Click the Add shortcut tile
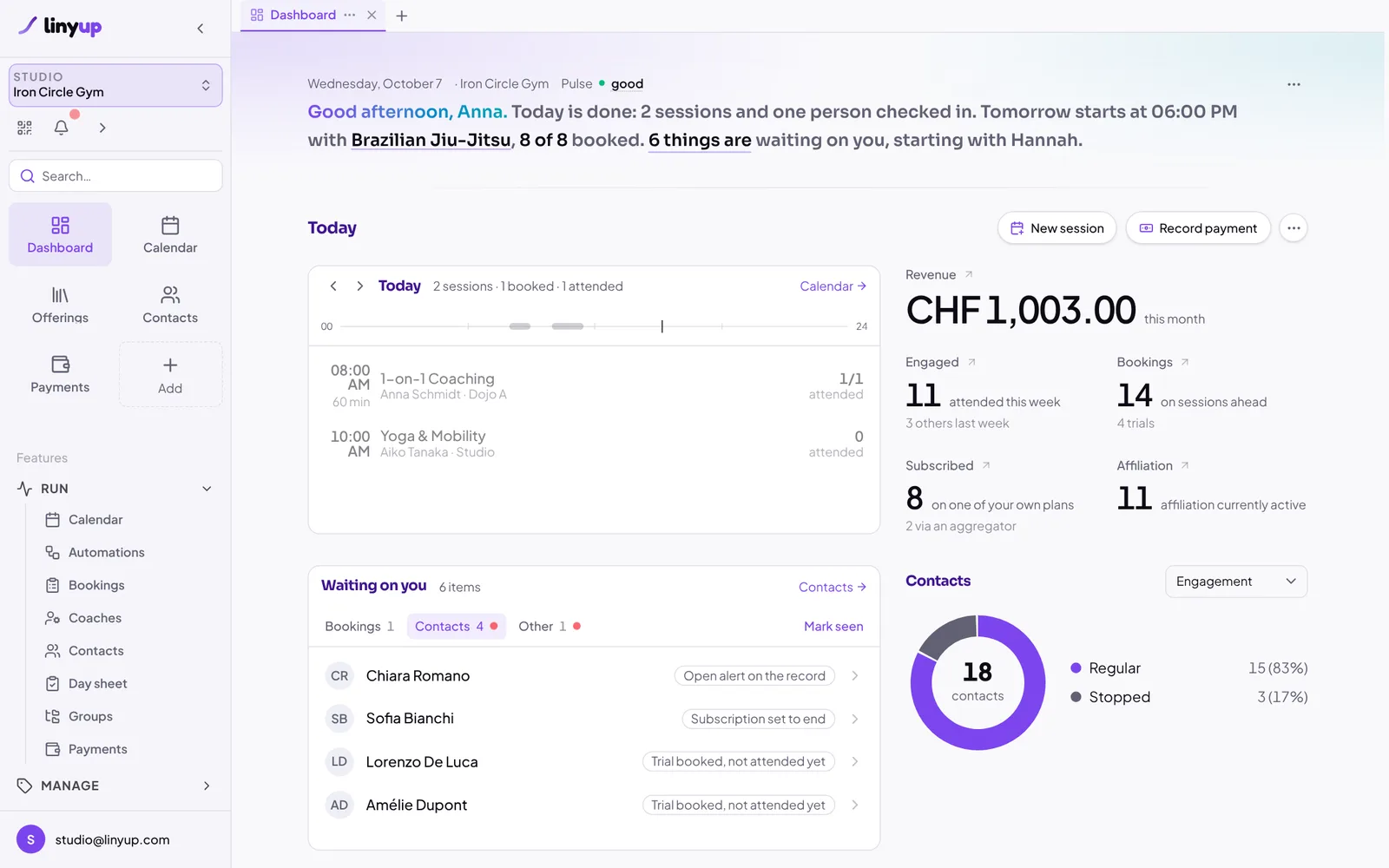The image size is (1389, 868). click(170, 374)
